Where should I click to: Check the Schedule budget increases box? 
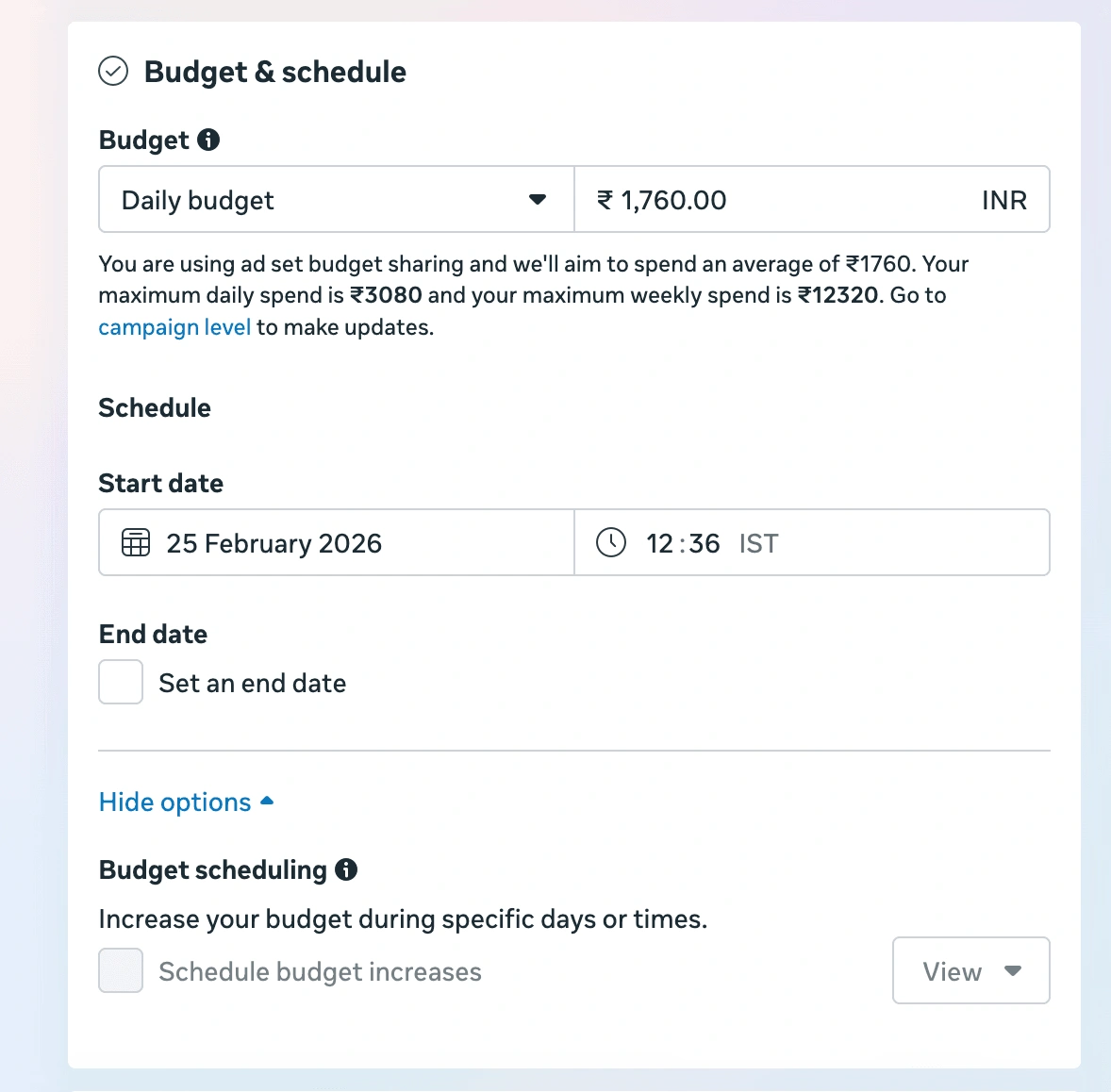(120, 970)
